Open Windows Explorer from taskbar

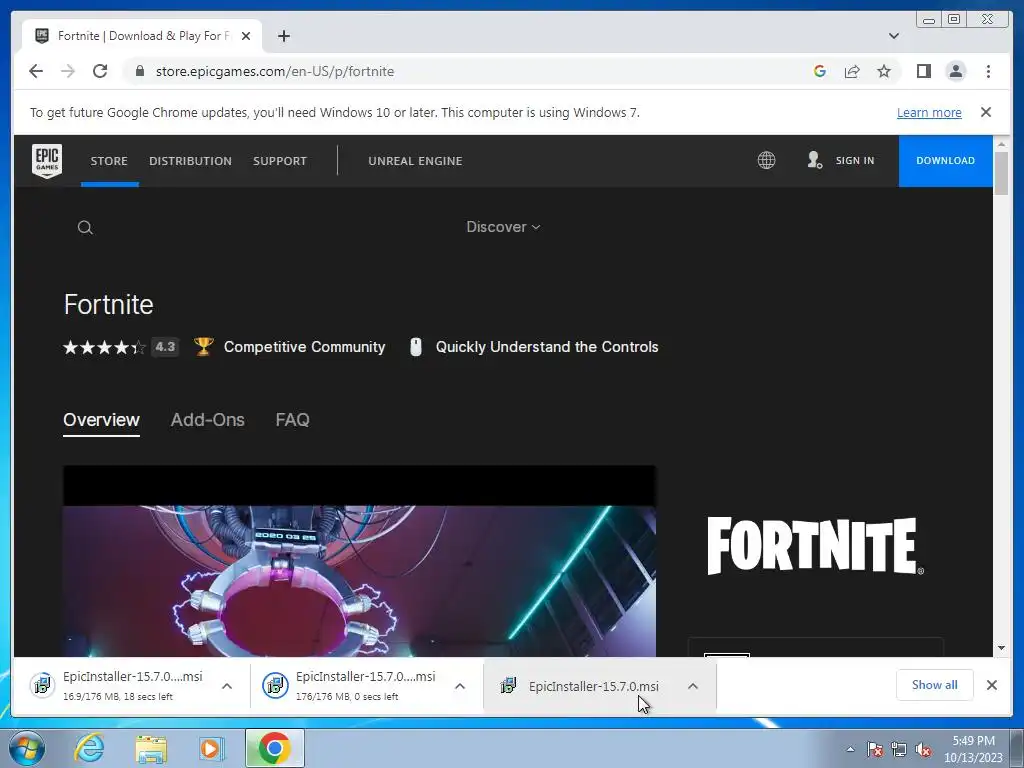(150, 749)
